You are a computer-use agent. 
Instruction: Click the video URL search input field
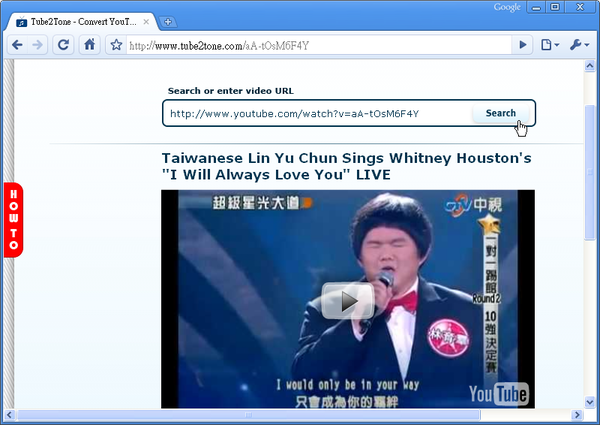(x=318, y=113)
